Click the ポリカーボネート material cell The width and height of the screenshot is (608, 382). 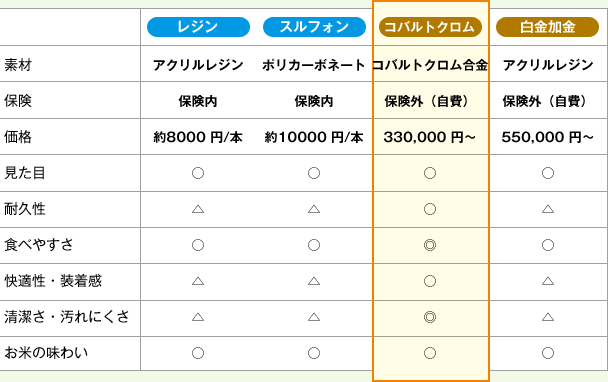tap(314, 65)
